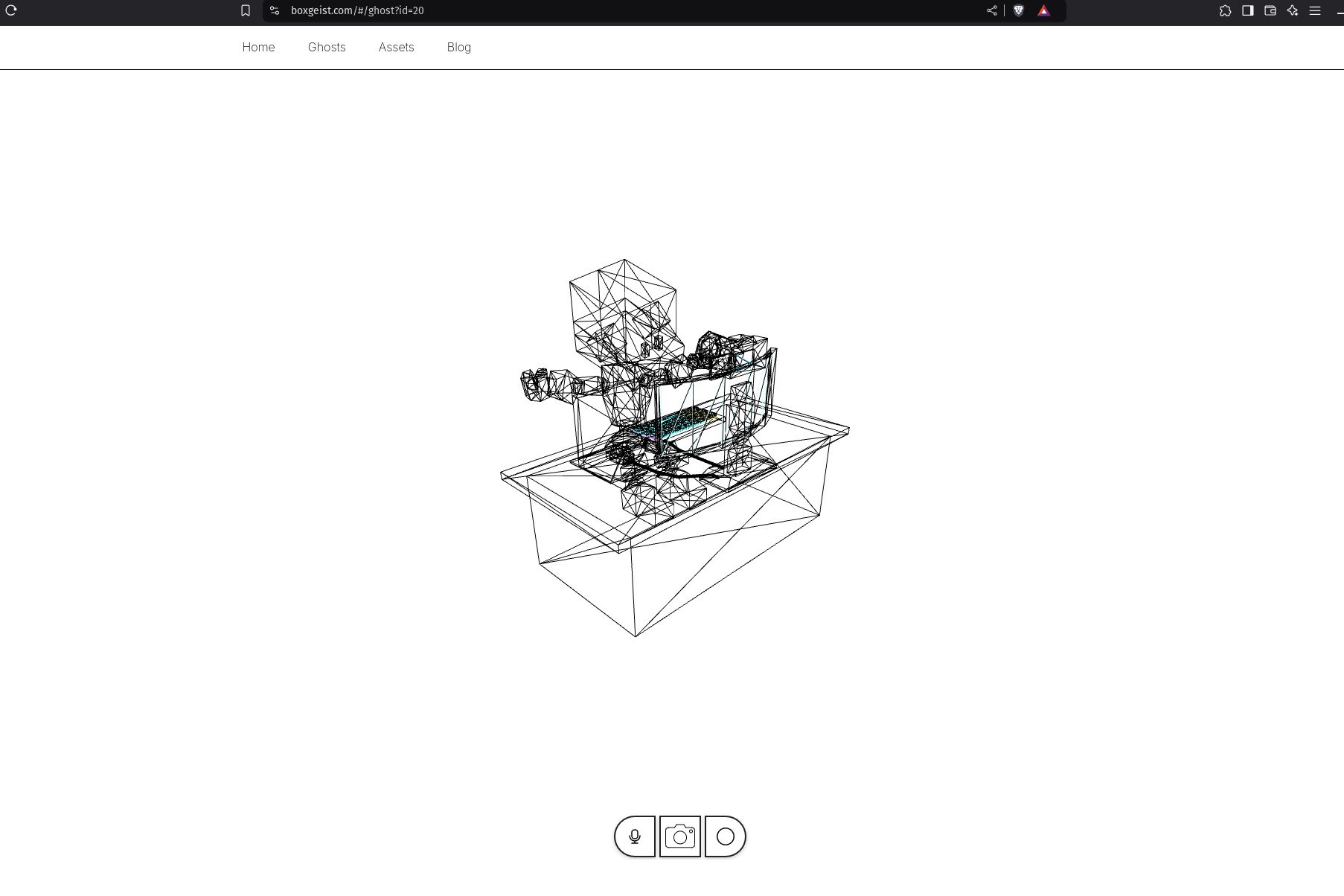Open the Brave Rewards triangle icon
This screenshot has height=896, width=1344.
1044,10
